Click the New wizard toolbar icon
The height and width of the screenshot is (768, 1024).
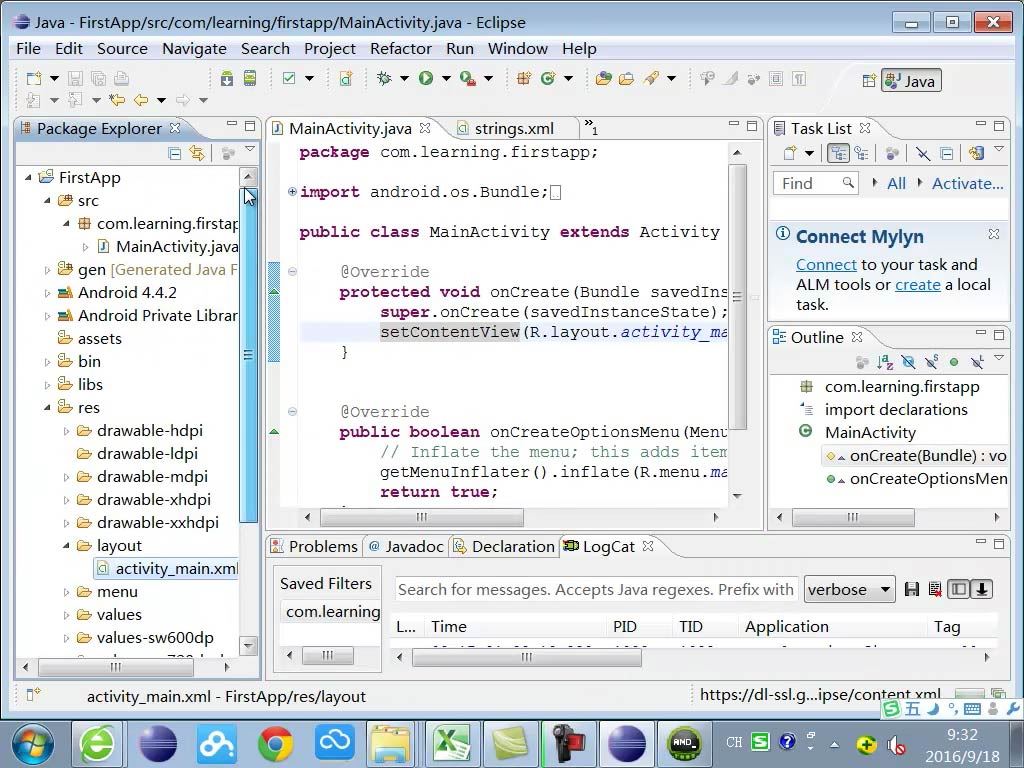[34, 79]
